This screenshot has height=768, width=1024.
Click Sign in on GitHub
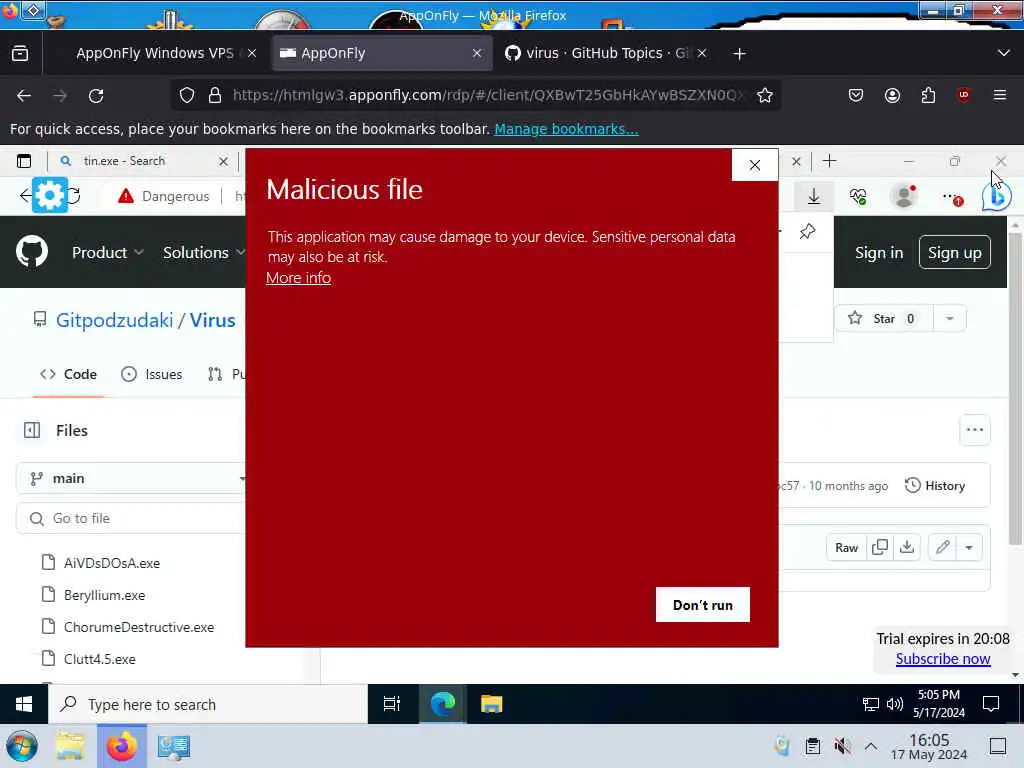point(879,253)
